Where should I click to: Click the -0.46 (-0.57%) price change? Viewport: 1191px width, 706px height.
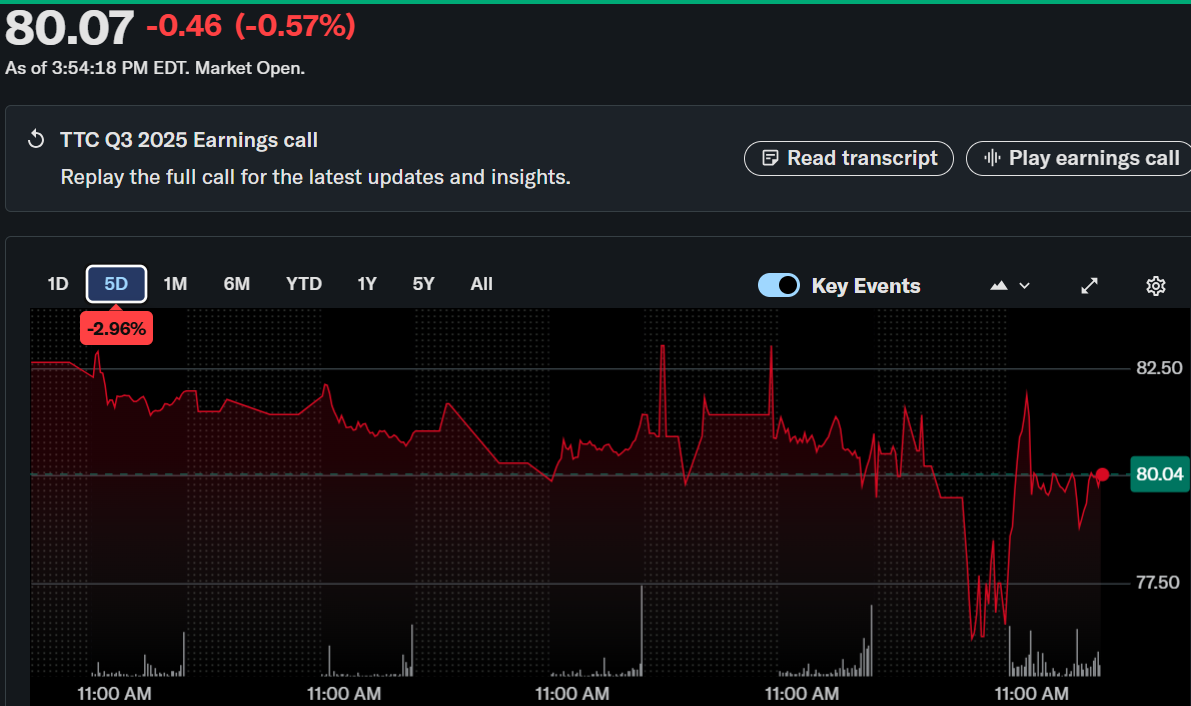pyautogui.click(x=251, y=27)
